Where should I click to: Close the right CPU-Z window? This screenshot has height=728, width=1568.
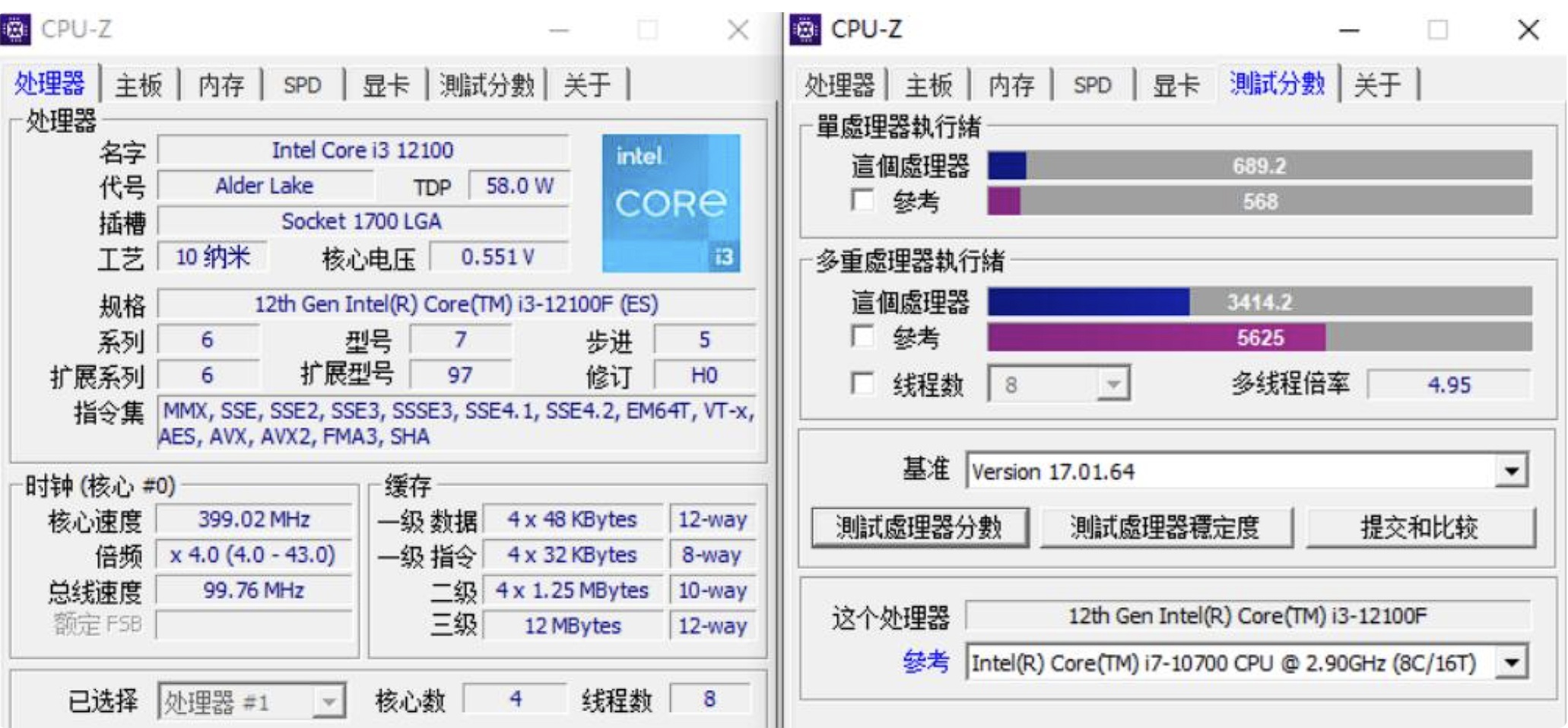(1528, 30)
